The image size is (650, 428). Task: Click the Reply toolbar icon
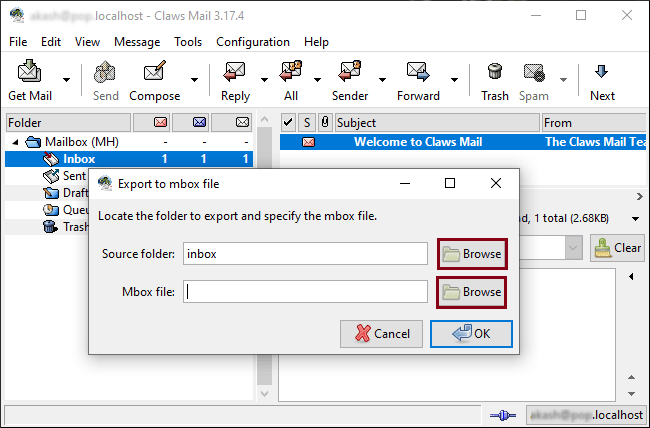235,81
